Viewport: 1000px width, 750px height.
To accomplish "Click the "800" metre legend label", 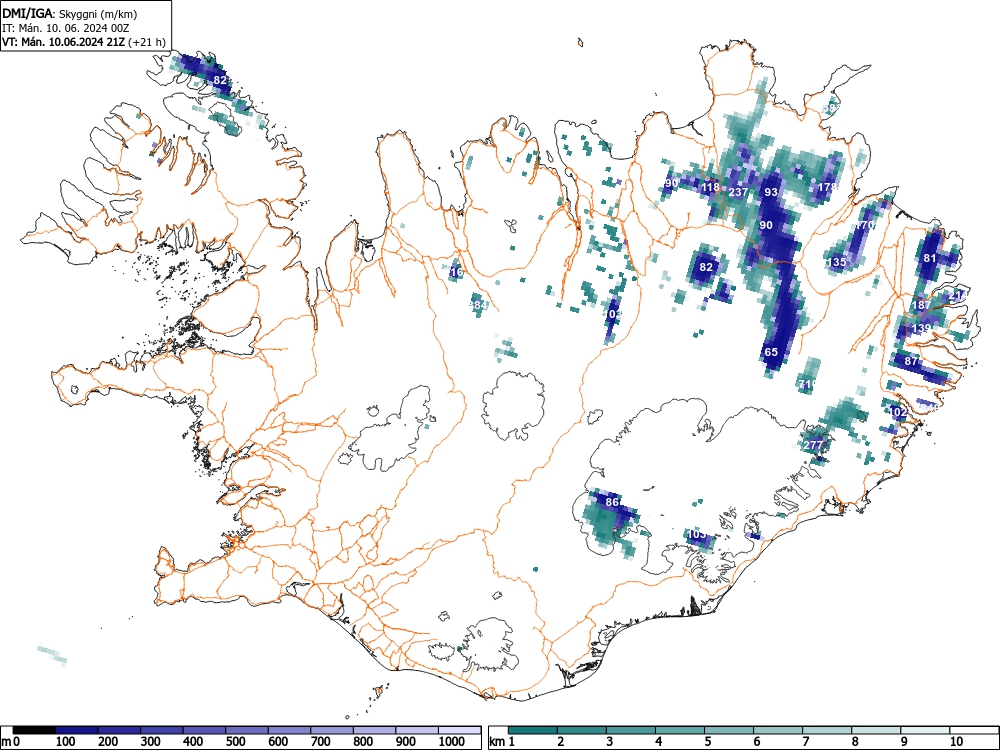I will coord(363,742).
